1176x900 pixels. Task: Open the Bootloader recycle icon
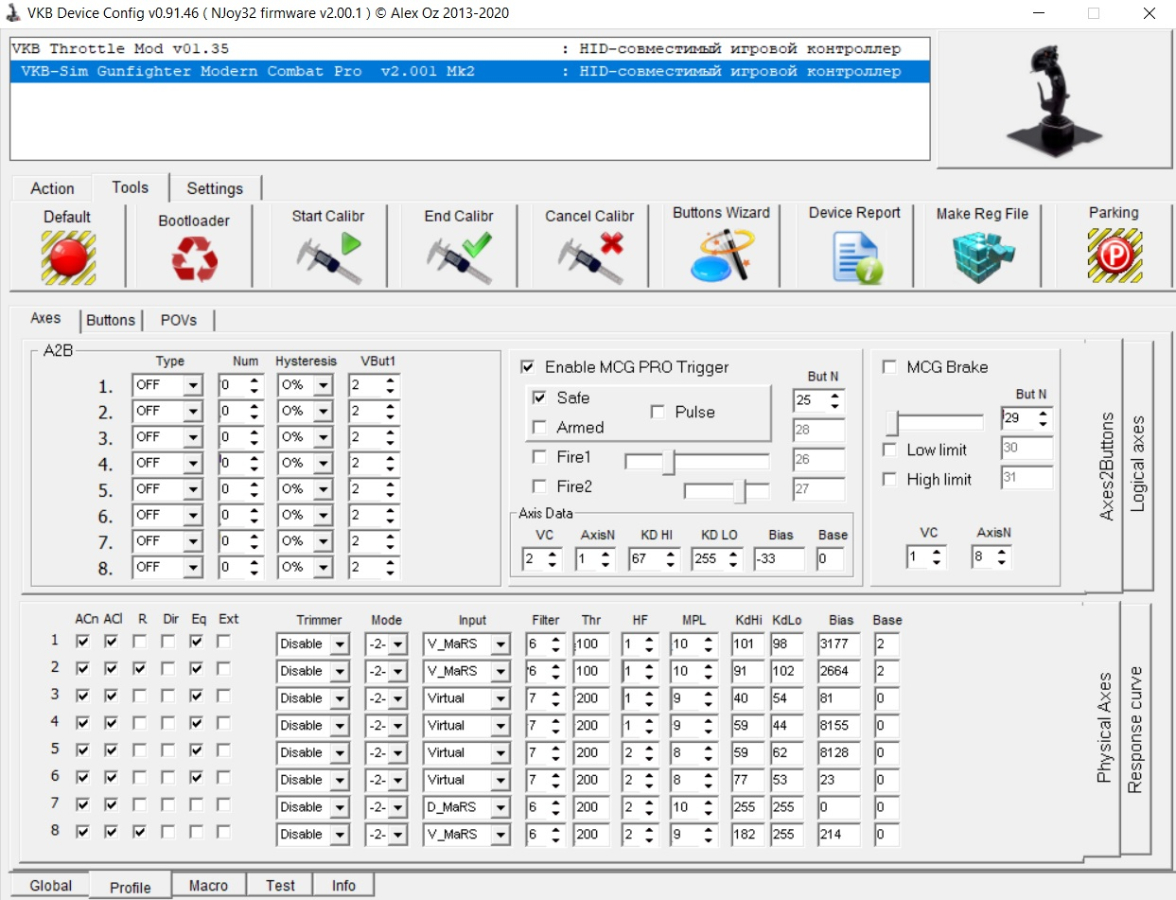pos(194,259)
